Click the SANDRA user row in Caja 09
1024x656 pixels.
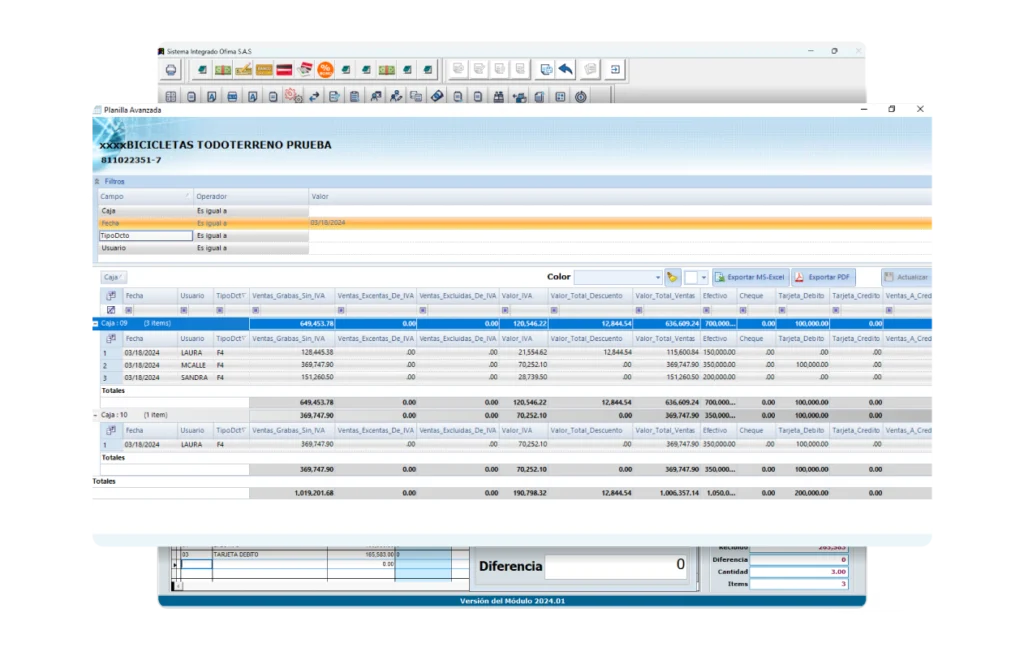click(515, 378)
